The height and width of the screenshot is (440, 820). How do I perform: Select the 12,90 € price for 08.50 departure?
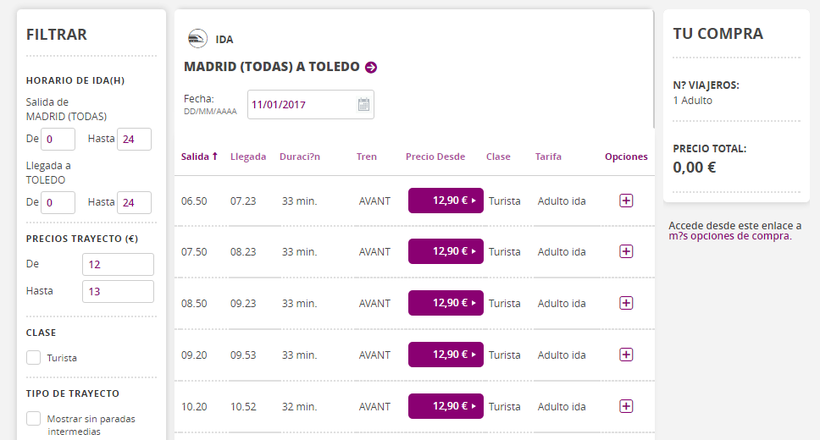(x=445, y=303)
